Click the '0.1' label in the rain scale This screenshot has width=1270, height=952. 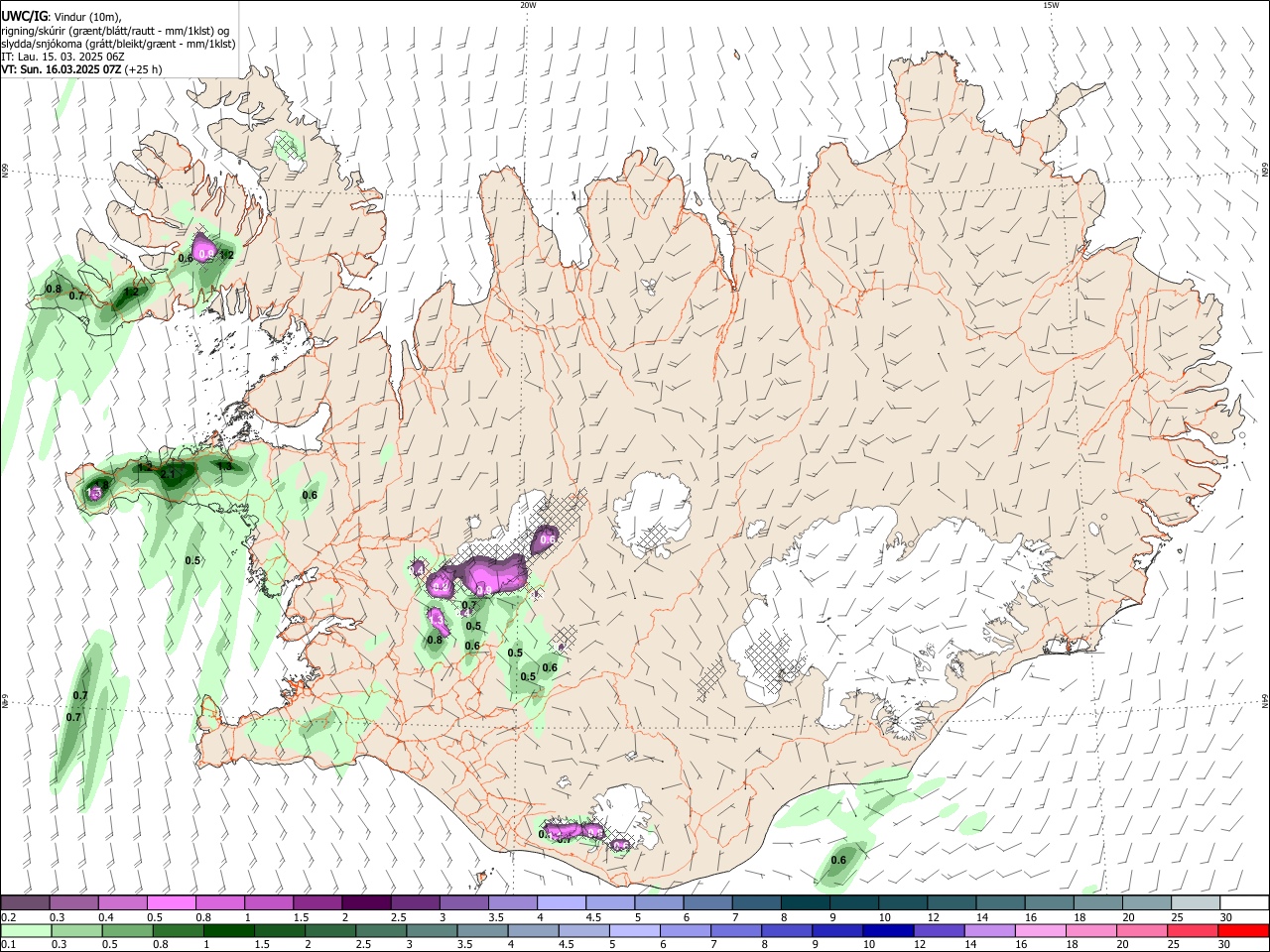tap(8, 945)
